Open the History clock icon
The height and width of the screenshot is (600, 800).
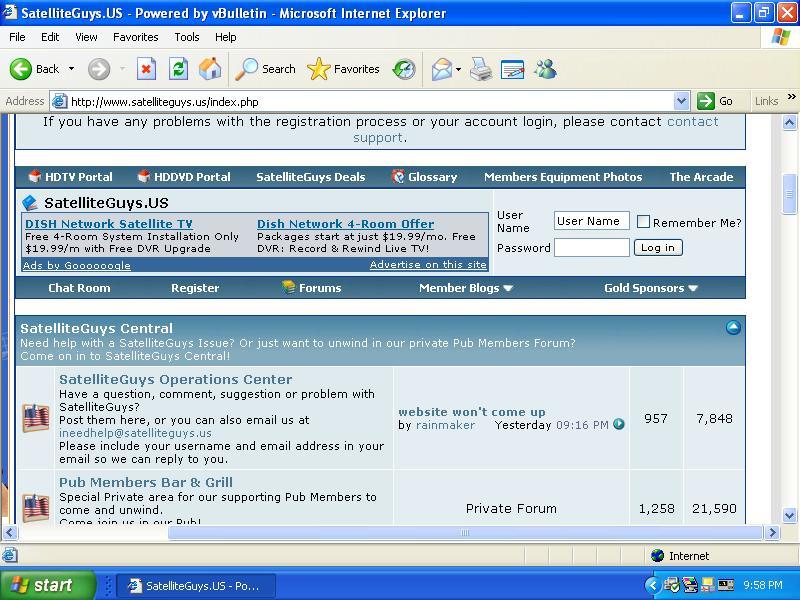coord(404,69)
